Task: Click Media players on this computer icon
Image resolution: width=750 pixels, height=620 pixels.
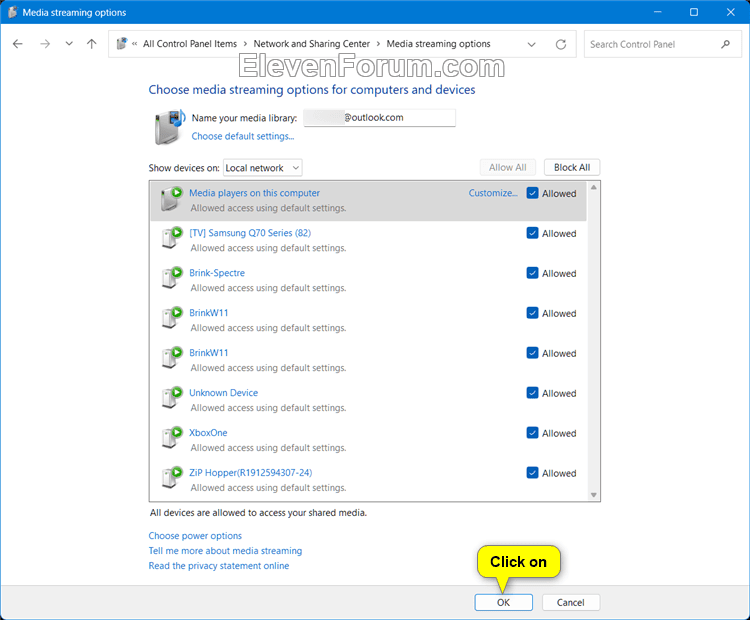Action: click(172, 199)
